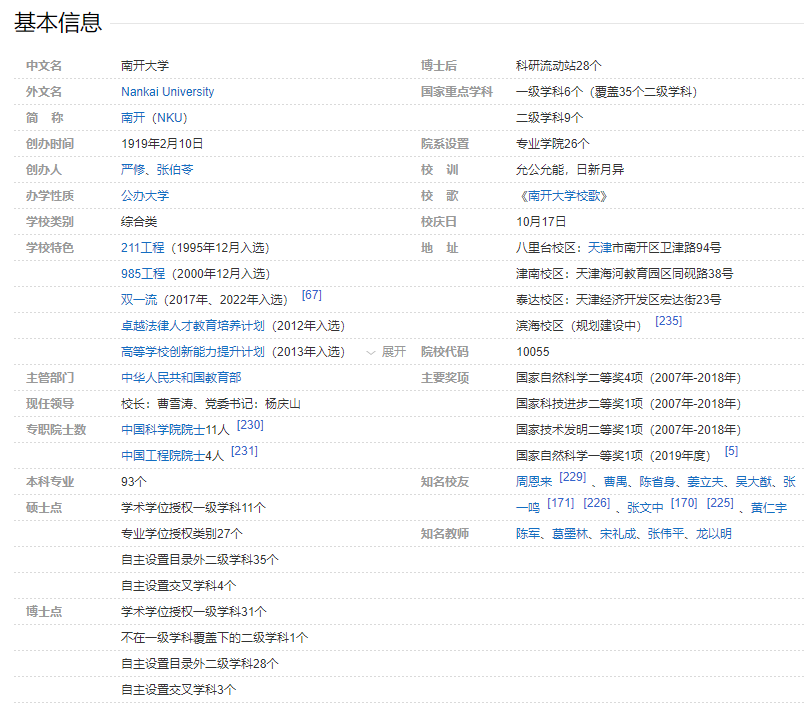Viewport: 812px width, 706px height.
Task: Click alumnus 陈省身 link
Action: 659,482
